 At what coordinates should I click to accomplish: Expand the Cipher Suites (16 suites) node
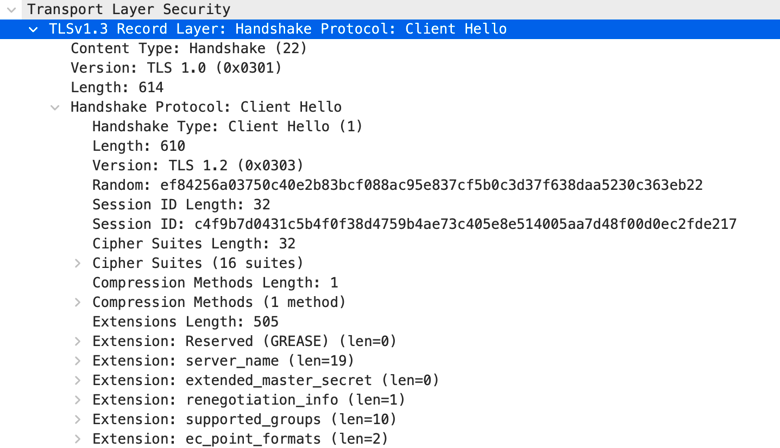tap(78, 263)
